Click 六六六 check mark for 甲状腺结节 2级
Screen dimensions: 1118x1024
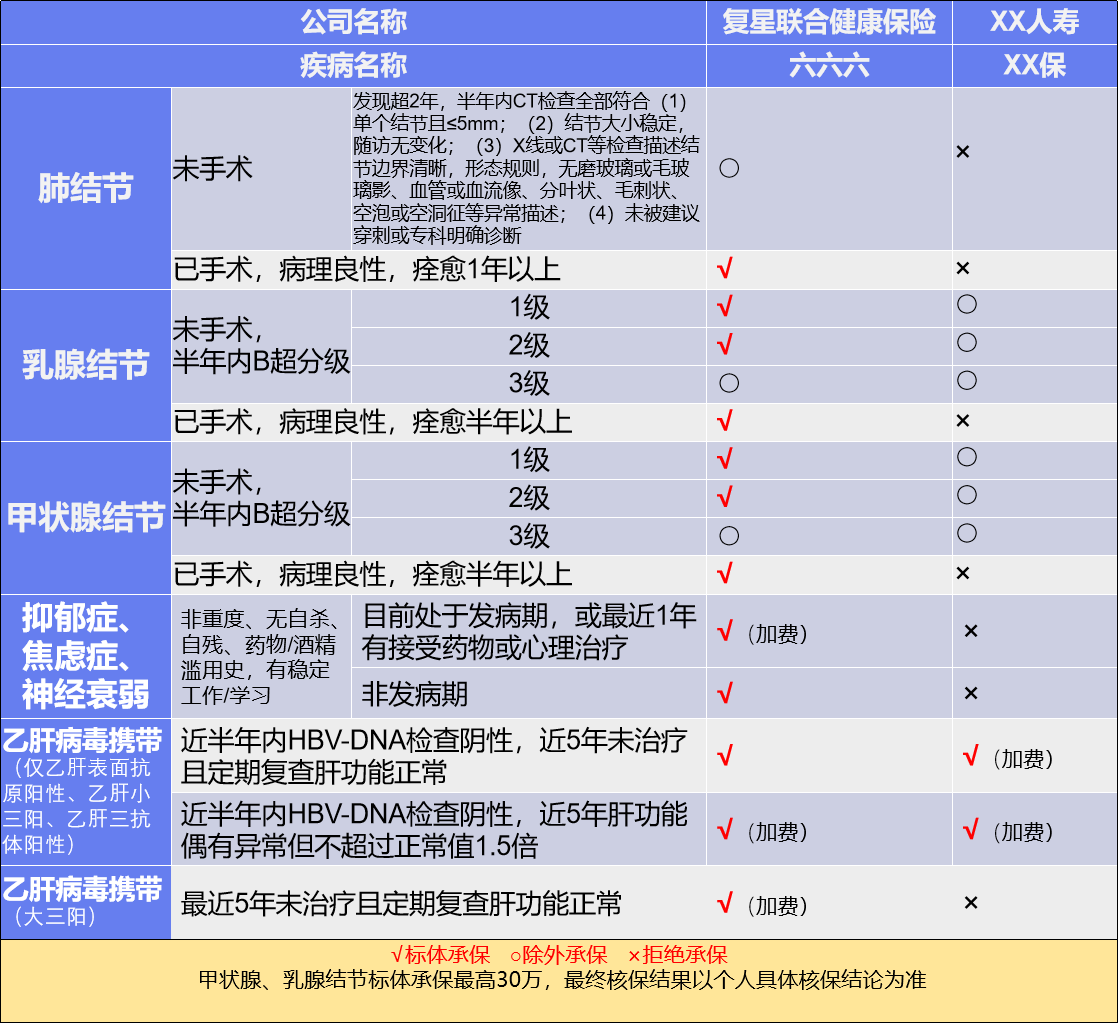[726, 497]
